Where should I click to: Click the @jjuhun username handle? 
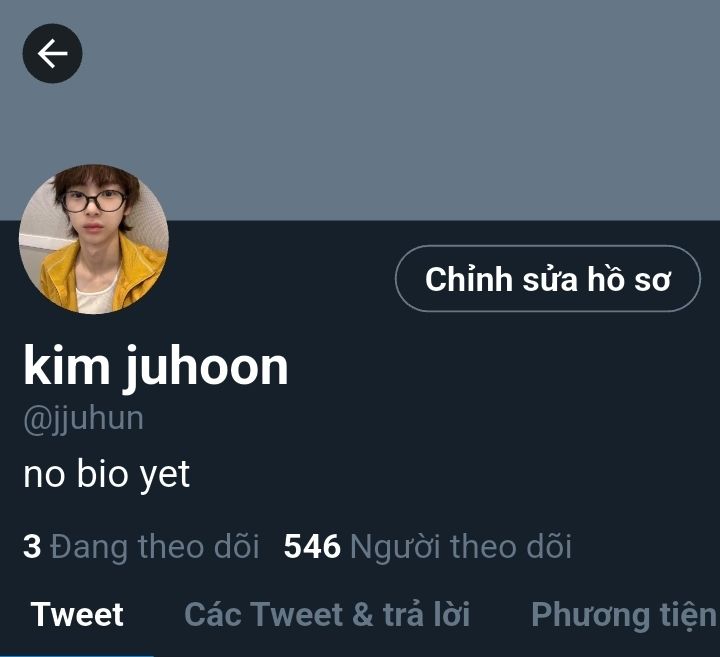83,419
